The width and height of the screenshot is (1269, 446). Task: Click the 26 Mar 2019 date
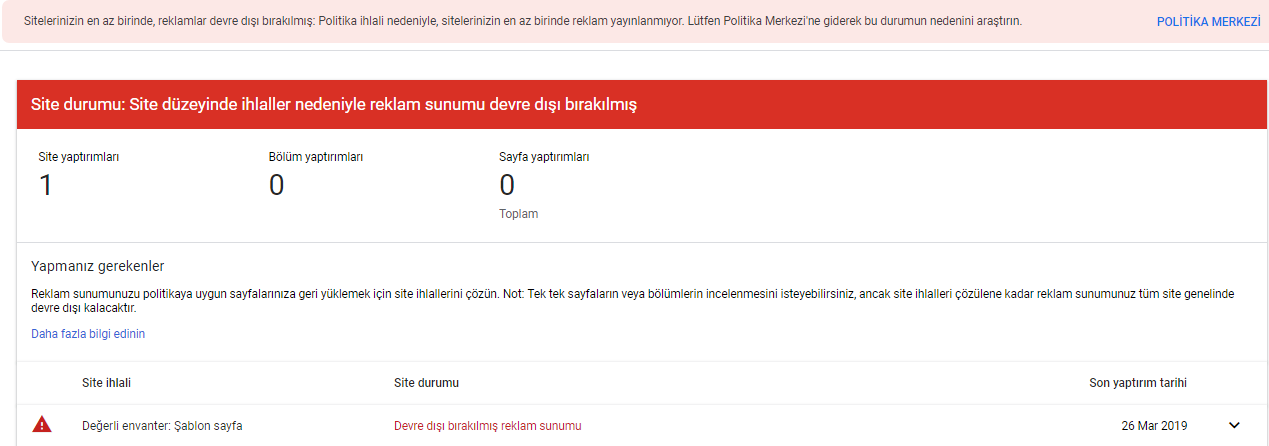[x=1155, y=426]
